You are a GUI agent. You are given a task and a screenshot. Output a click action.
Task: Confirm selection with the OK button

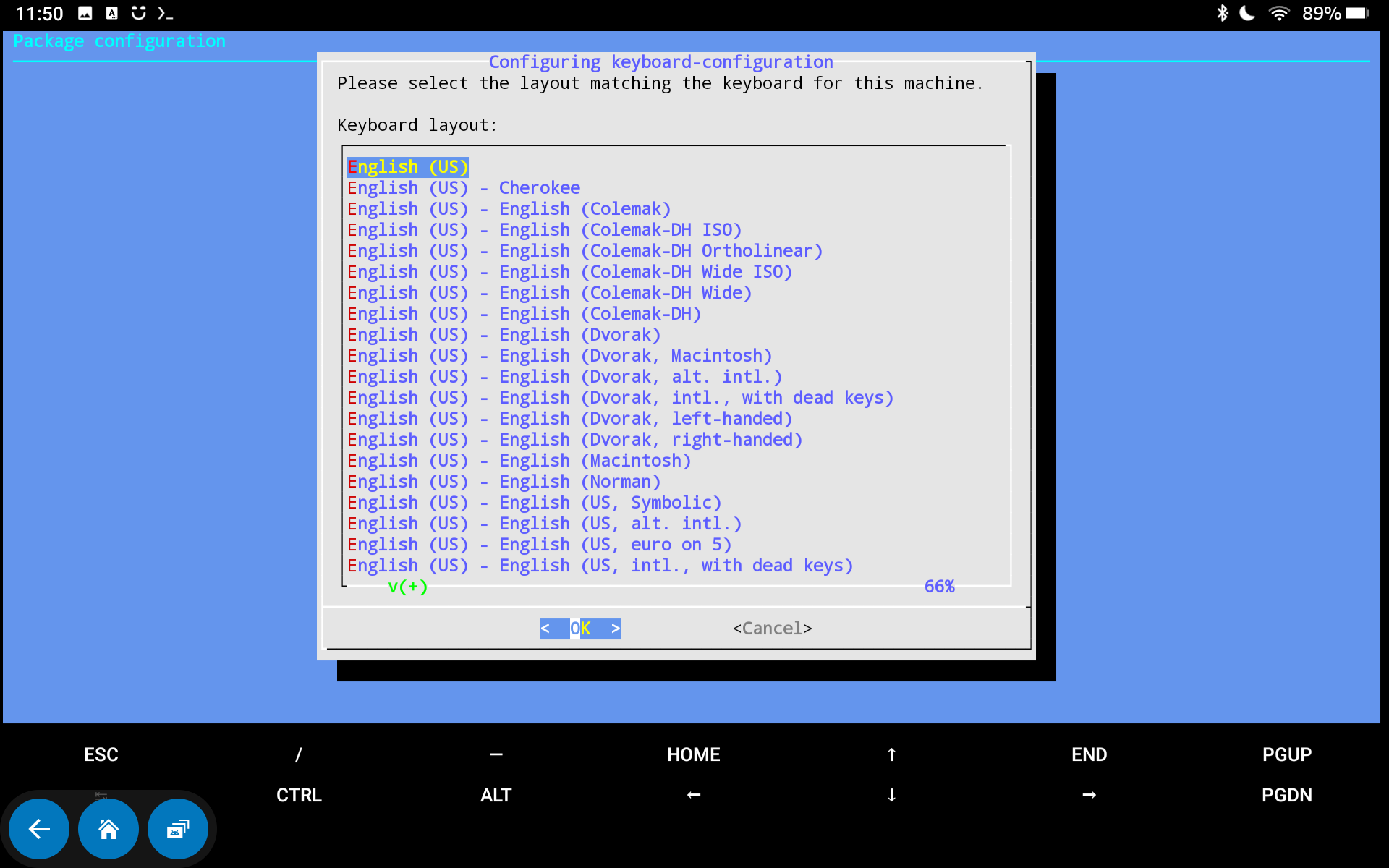[x=580, y=629]
